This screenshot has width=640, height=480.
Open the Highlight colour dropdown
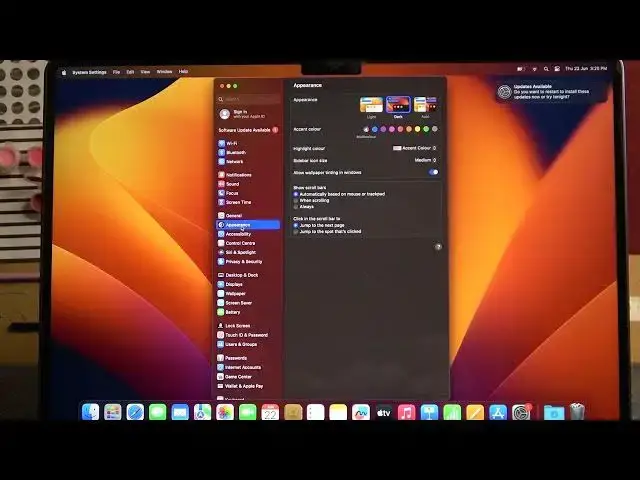(x=415, y=148)
